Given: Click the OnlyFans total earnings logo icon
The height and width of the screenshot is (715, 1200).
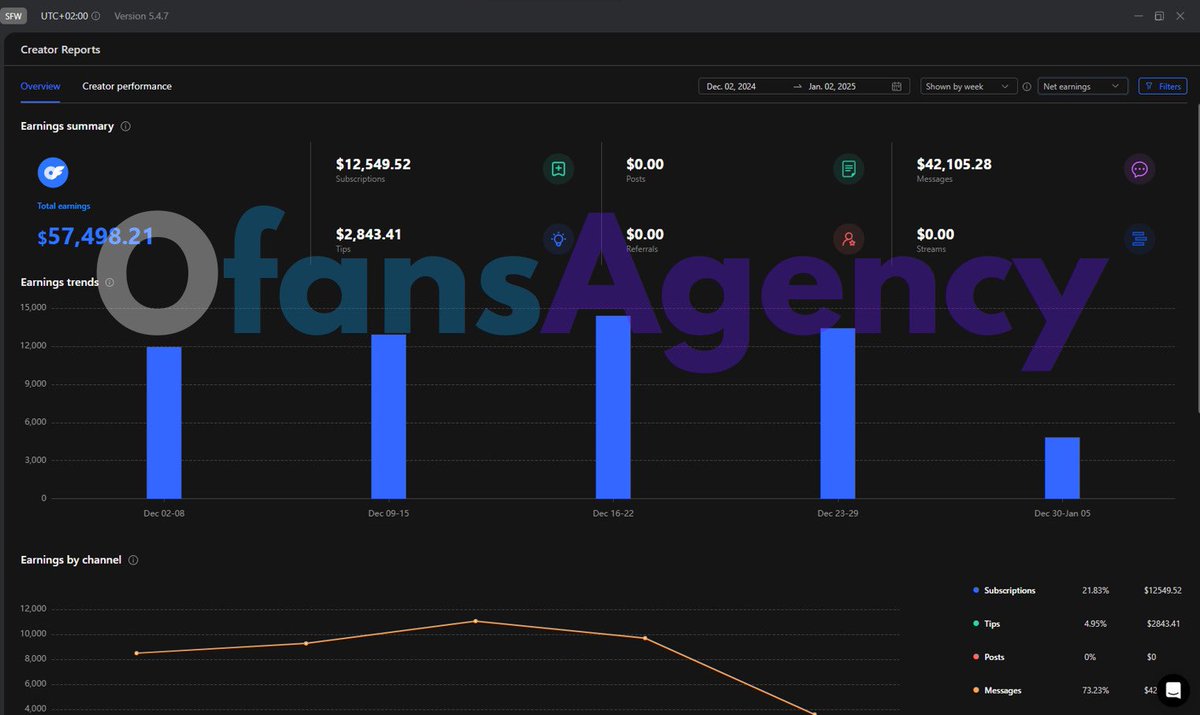Looking at the screenshot, I should (53, 172).
